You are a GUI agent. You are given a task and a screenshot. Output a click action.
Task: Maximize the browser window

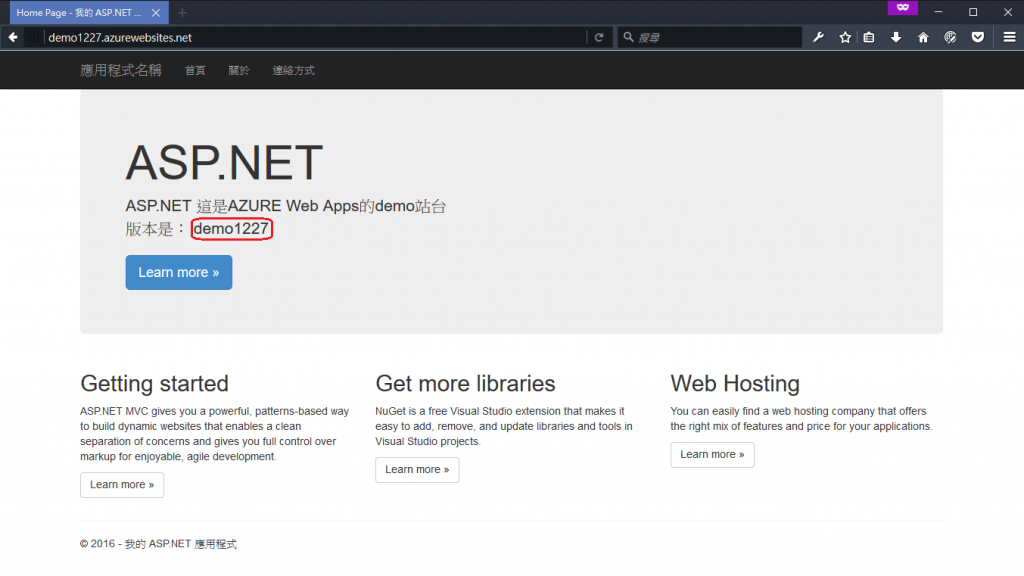coord(973,12)
